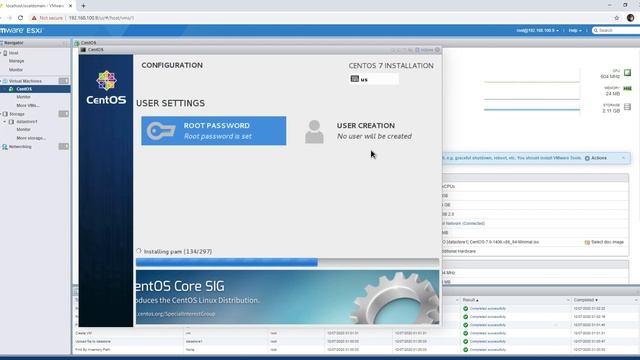Open the User Creation person icon
The height and width of the screenshot is (360, 640).
[x=314, y=132]
